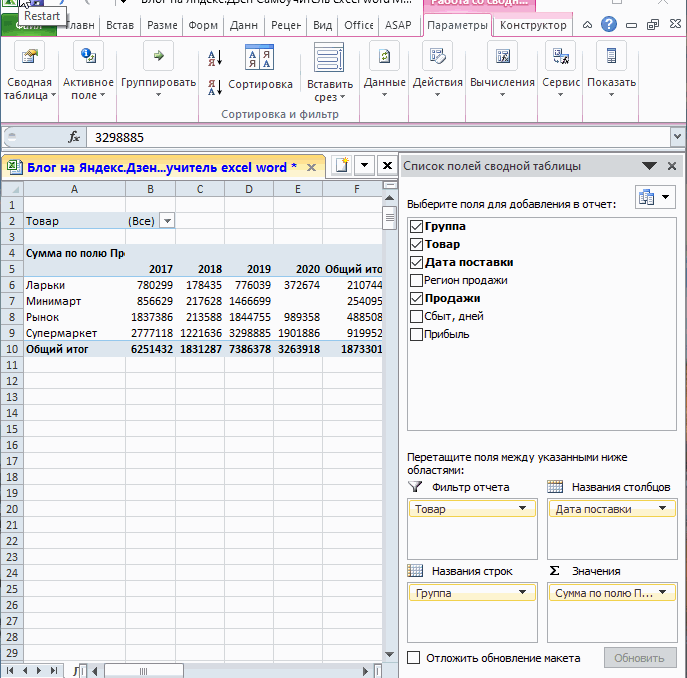Viewport: 687px width, 678px height.
Task: Open the Office ribbon tab
Action: click(x=358, y=25)
